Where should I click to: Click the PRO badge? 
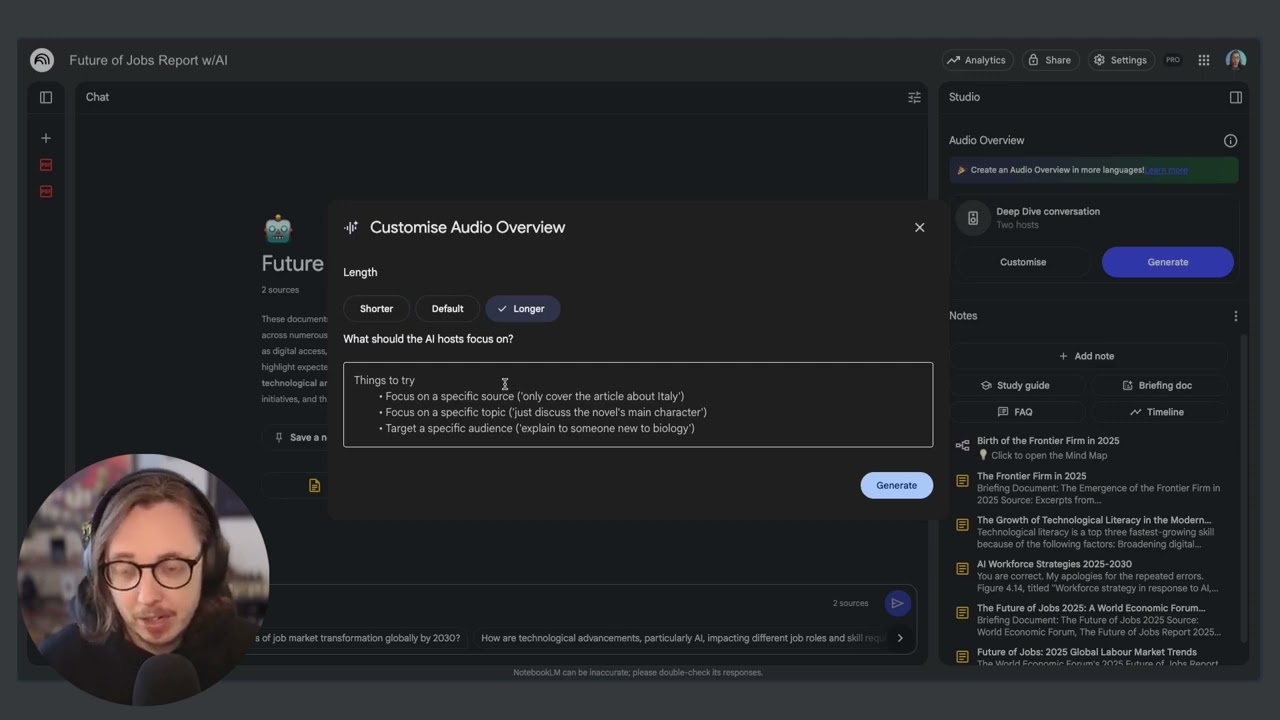(x=1173, y=60)
